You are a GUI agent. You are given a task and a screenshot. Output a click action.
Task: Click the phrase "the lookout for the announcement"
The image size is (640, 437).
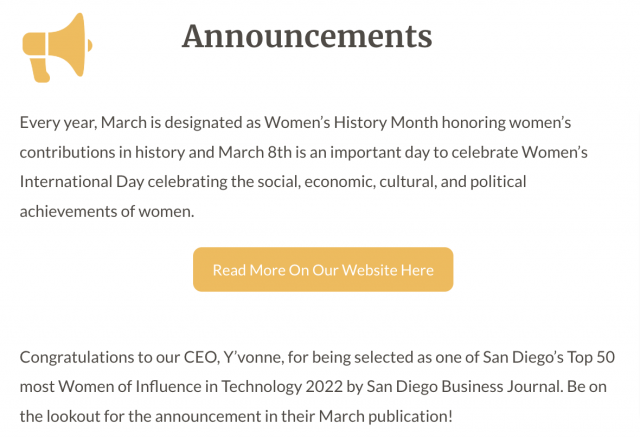142,417
